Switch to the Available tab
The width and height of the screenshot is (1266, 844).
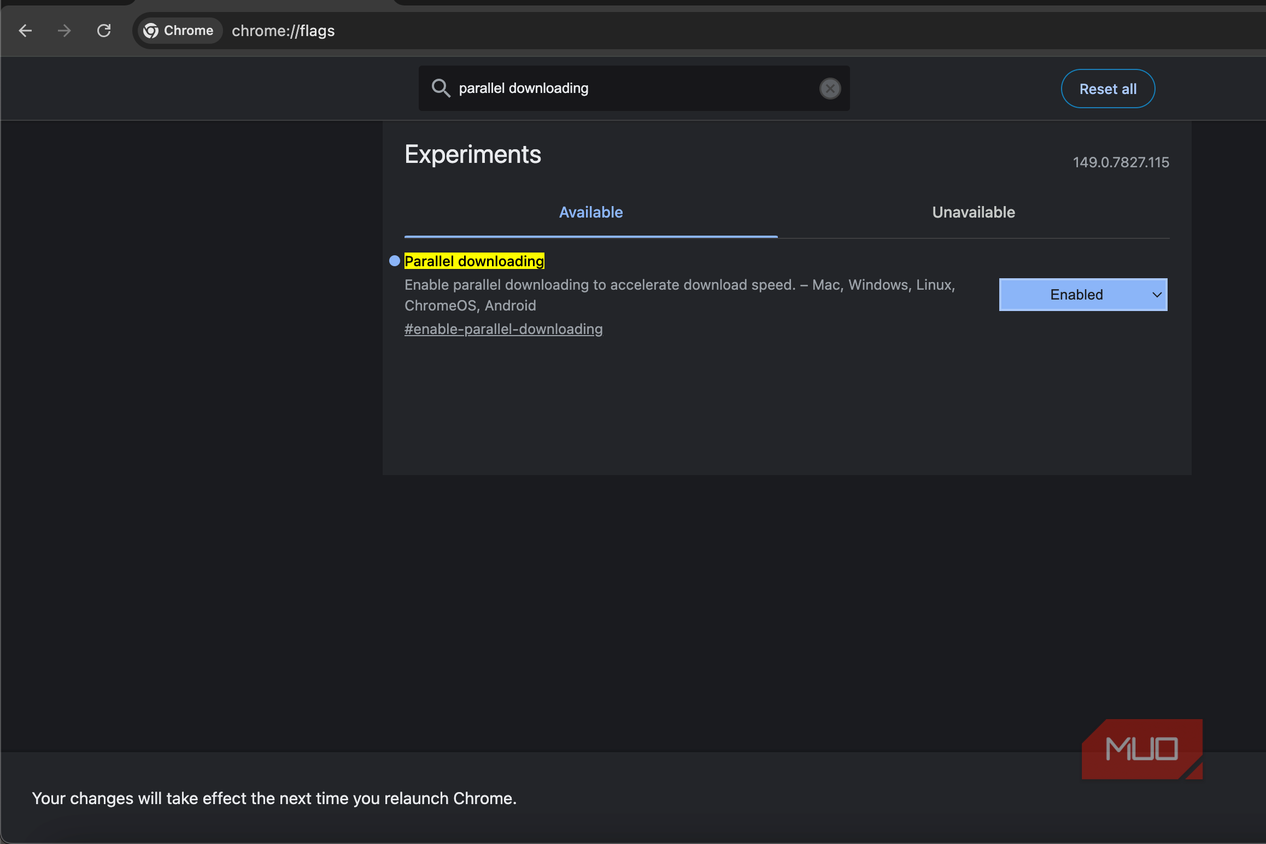coord(591,212)
